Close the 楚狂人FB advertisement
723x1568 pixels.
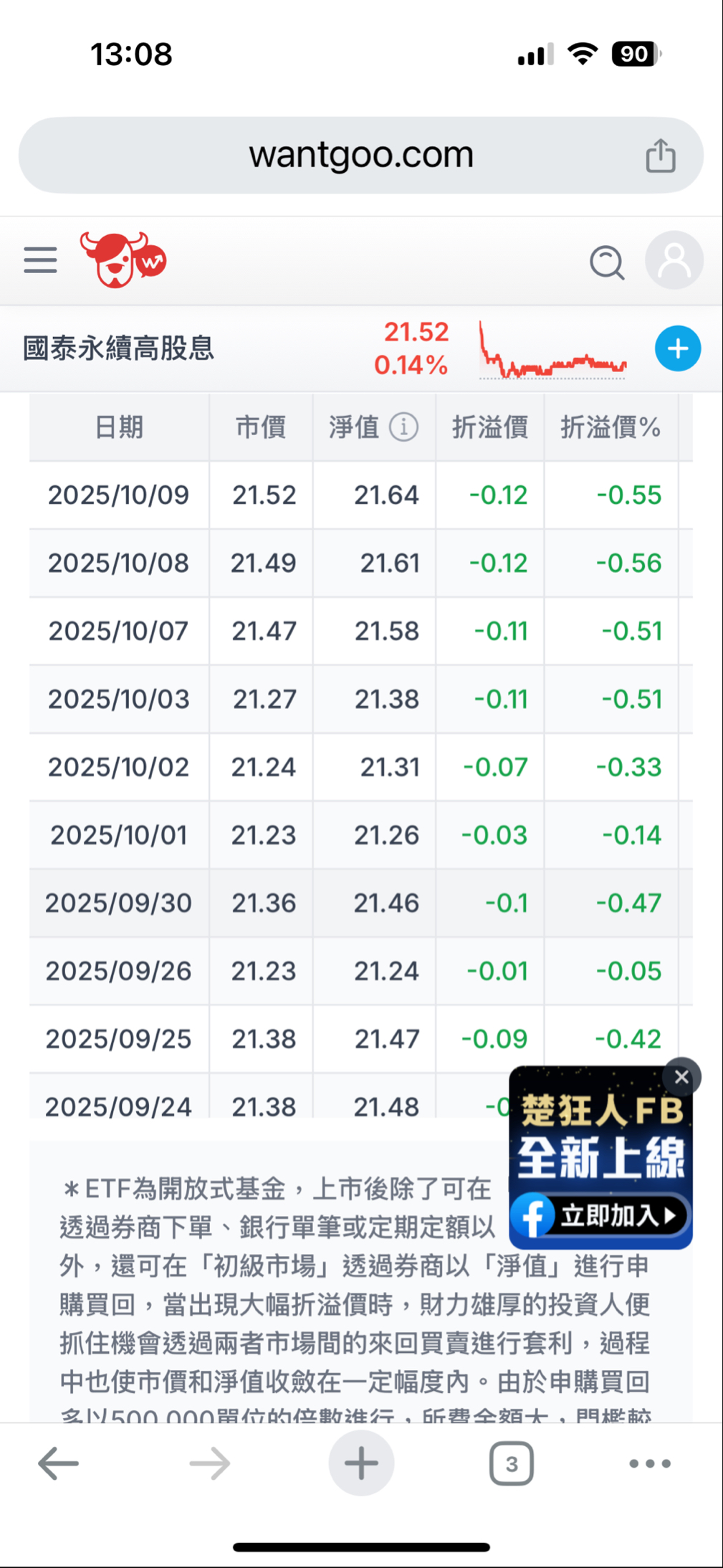[x=681, y=1076]
